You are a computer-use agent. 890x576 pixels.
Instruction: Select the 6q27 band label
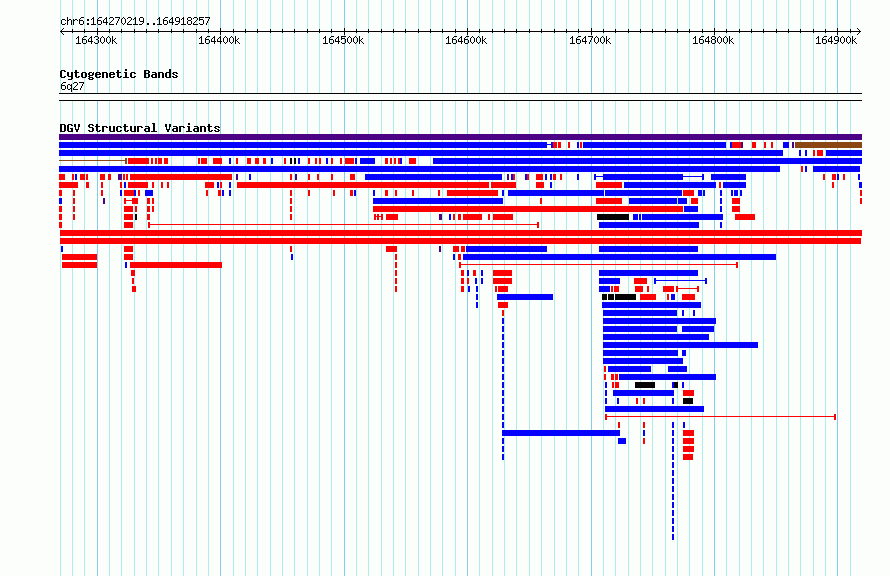tap(72, 86)
